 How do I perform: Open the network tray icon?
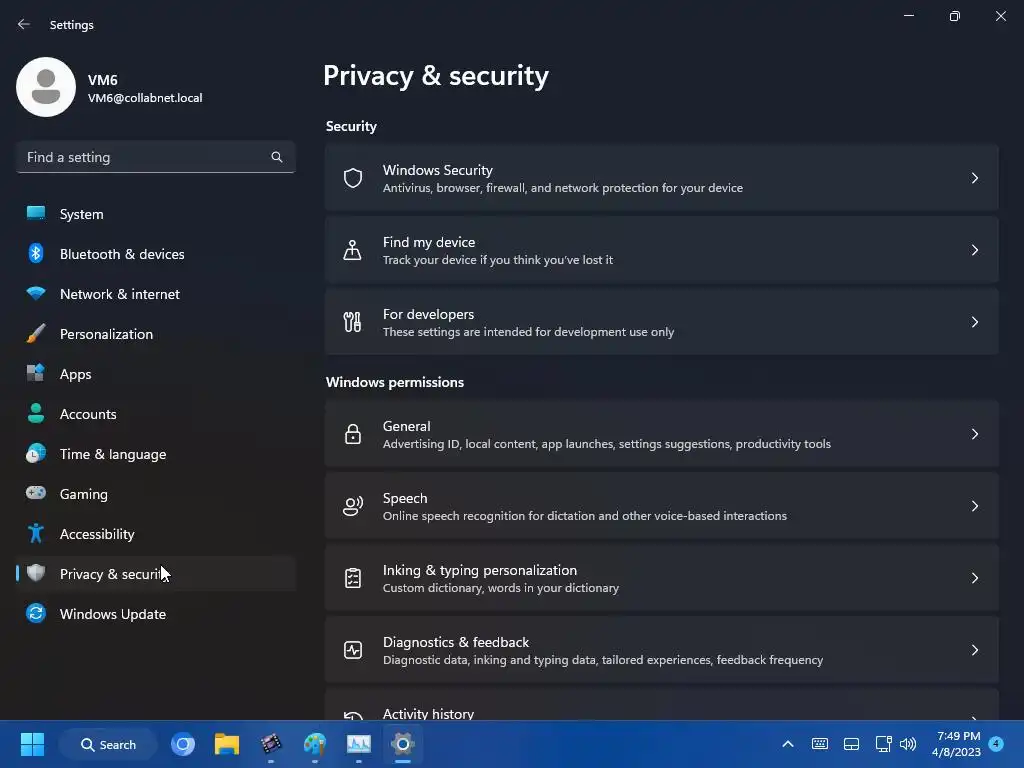click(x=883, y=744)
